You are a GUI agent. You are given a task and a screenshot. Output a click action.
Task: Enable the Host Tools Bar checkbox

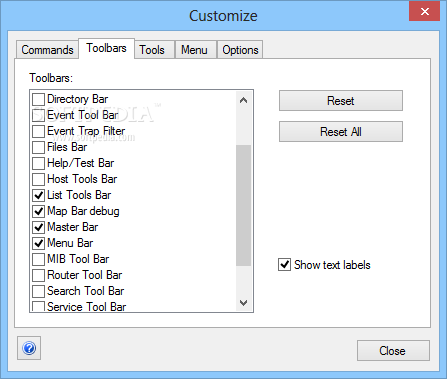38,179
